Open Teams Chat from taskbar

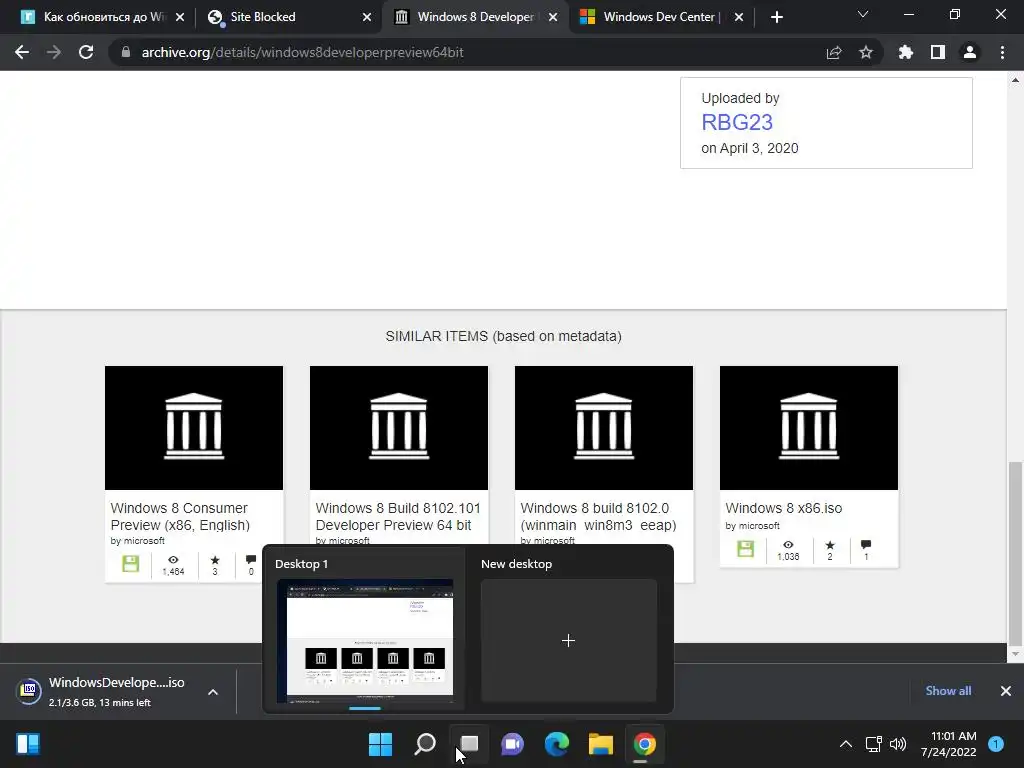click(513, 744)
